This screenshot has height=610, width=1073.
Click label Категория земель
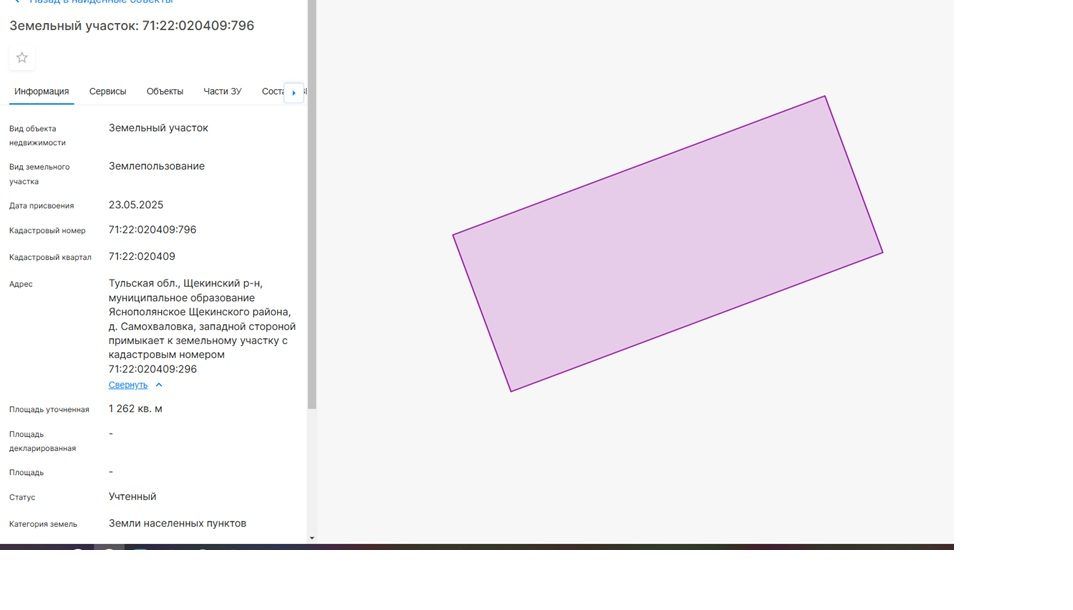pyautogui.click(x=43, y=524)
